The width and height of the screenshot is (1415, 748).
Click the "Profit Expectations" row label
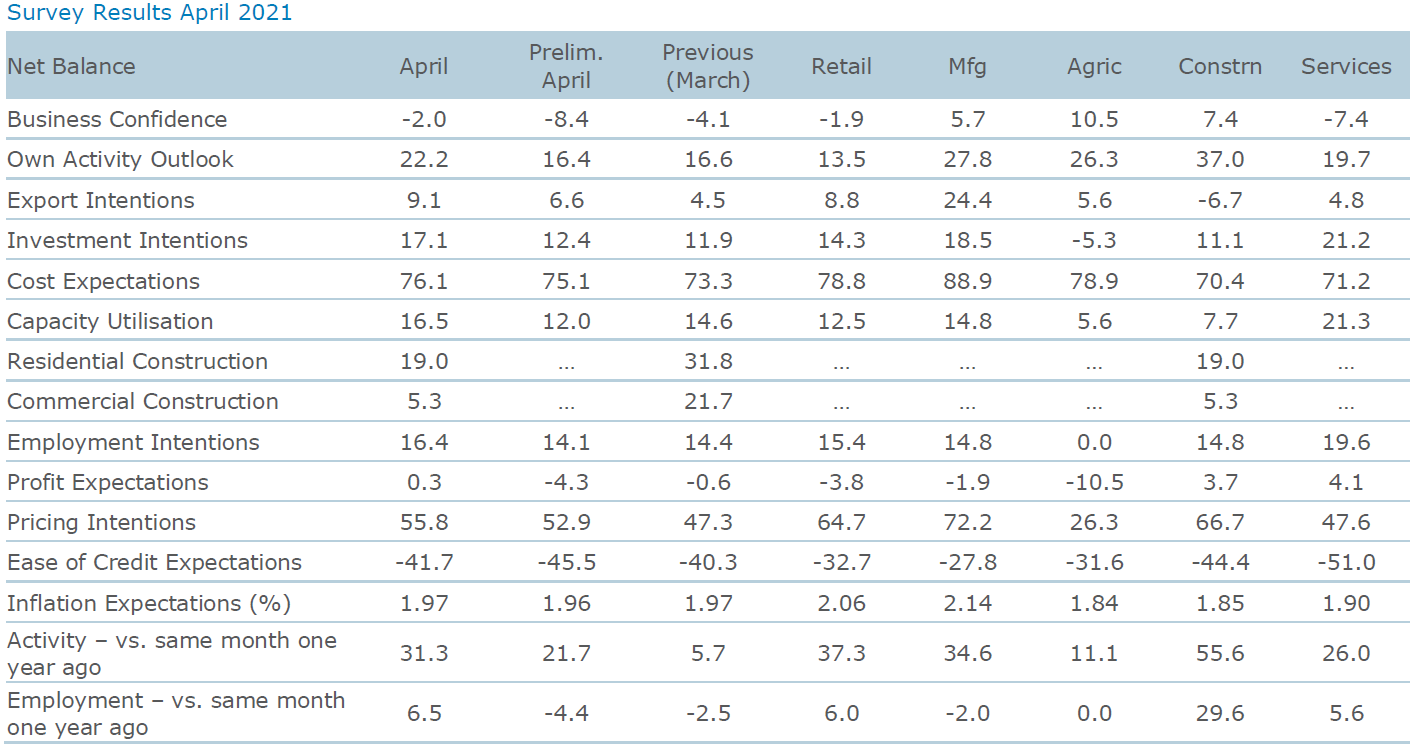click(108, 482)
